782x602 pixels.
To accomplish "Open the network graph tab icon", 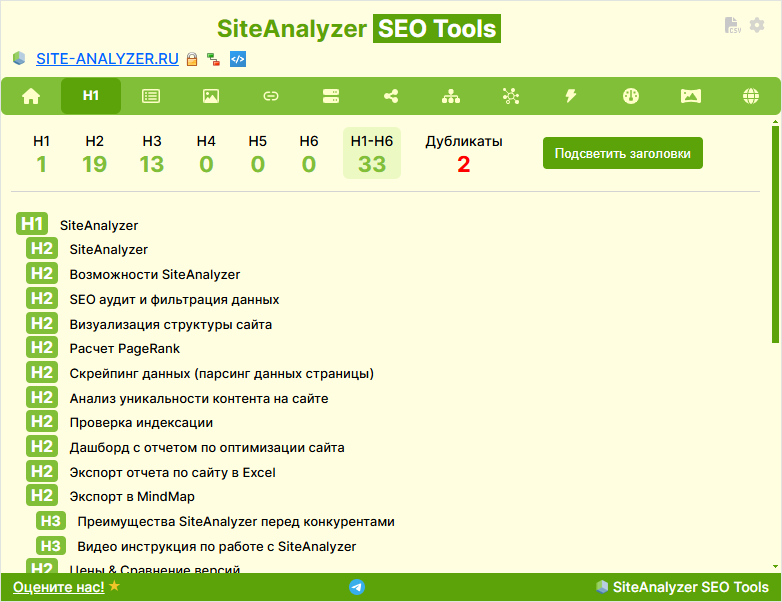I will 511,96.
